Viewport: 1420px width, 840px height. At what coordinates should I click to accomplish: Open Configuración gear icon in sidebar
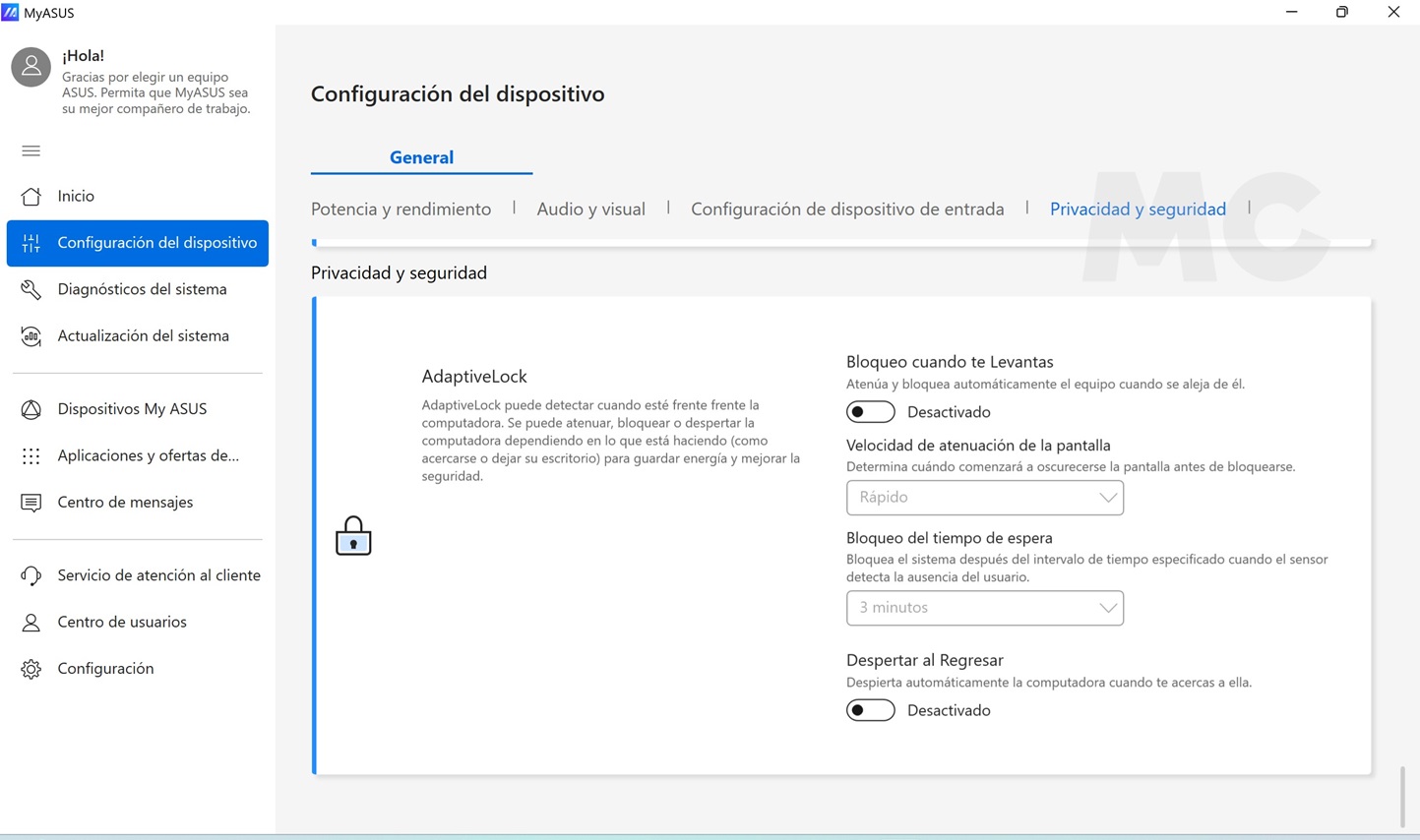click(x=31, y=669)
